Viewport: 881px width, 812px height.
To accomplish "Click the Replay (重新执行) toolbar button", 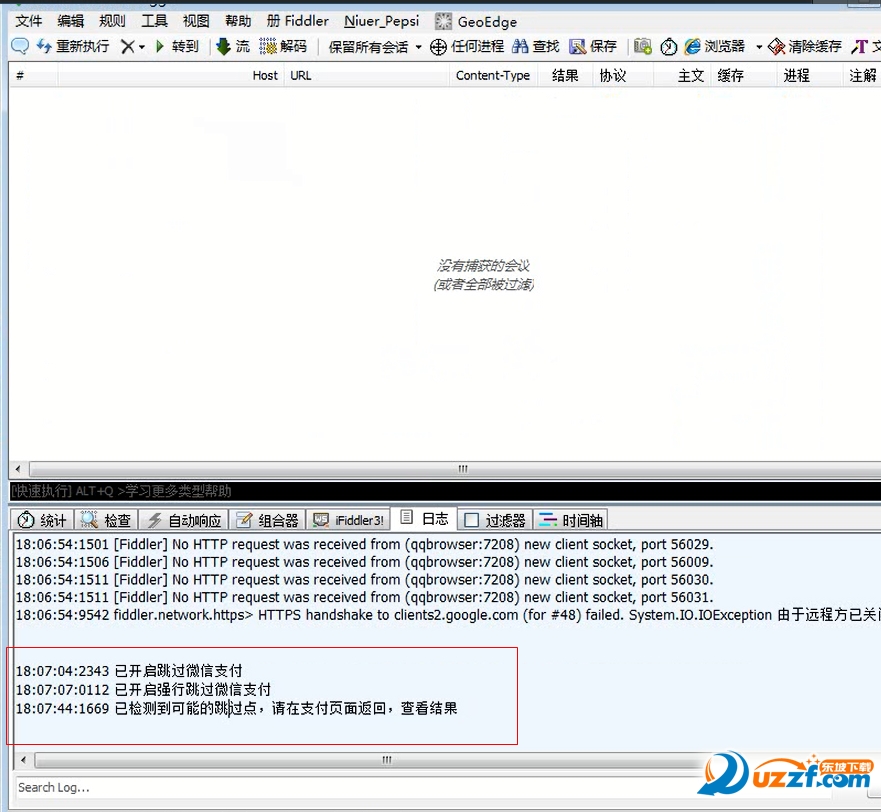I will (72, 46).
